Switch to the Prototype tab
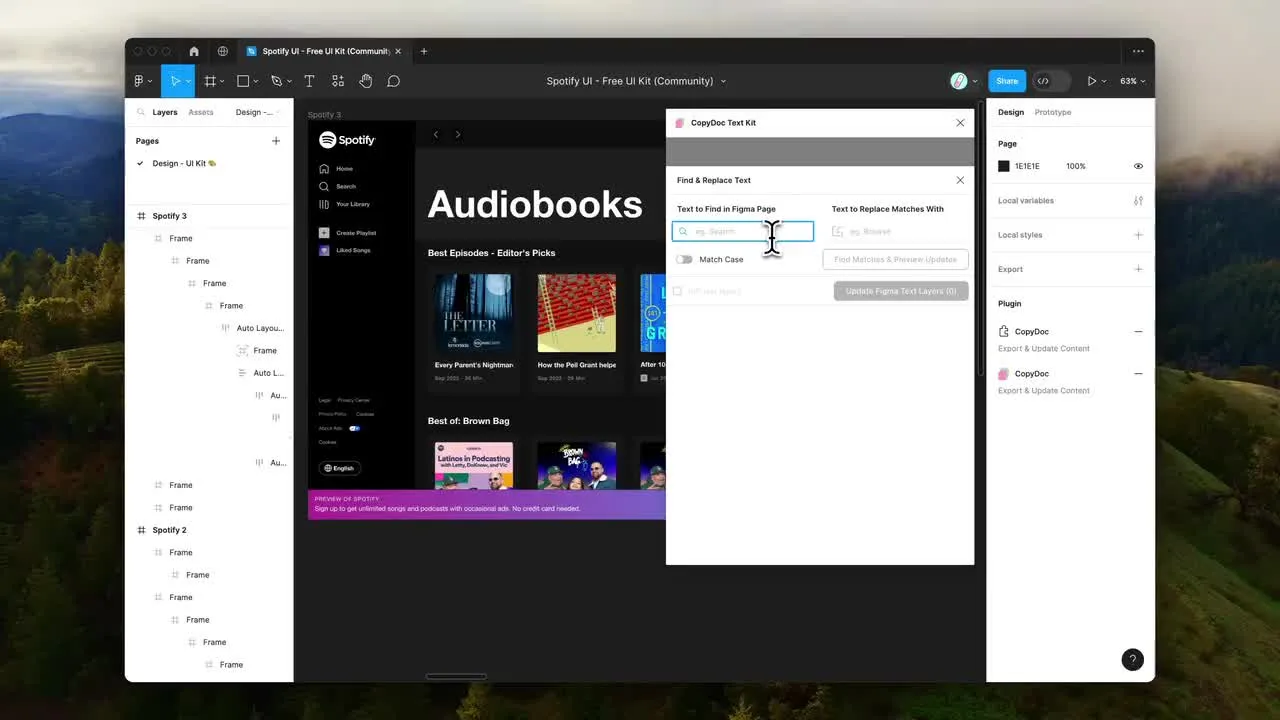The width and height of the screenshot is (1280, 720). [1052, 113]
